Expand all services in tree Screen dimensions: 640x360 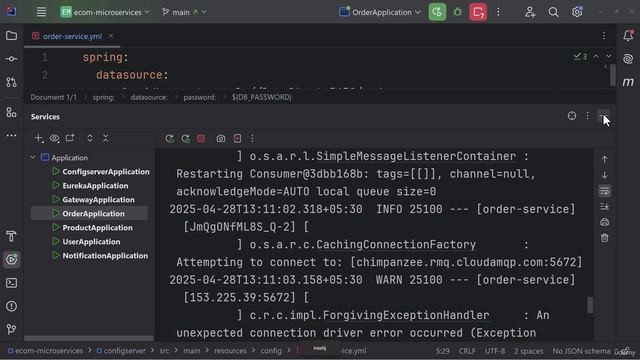[x=90, y=138]
